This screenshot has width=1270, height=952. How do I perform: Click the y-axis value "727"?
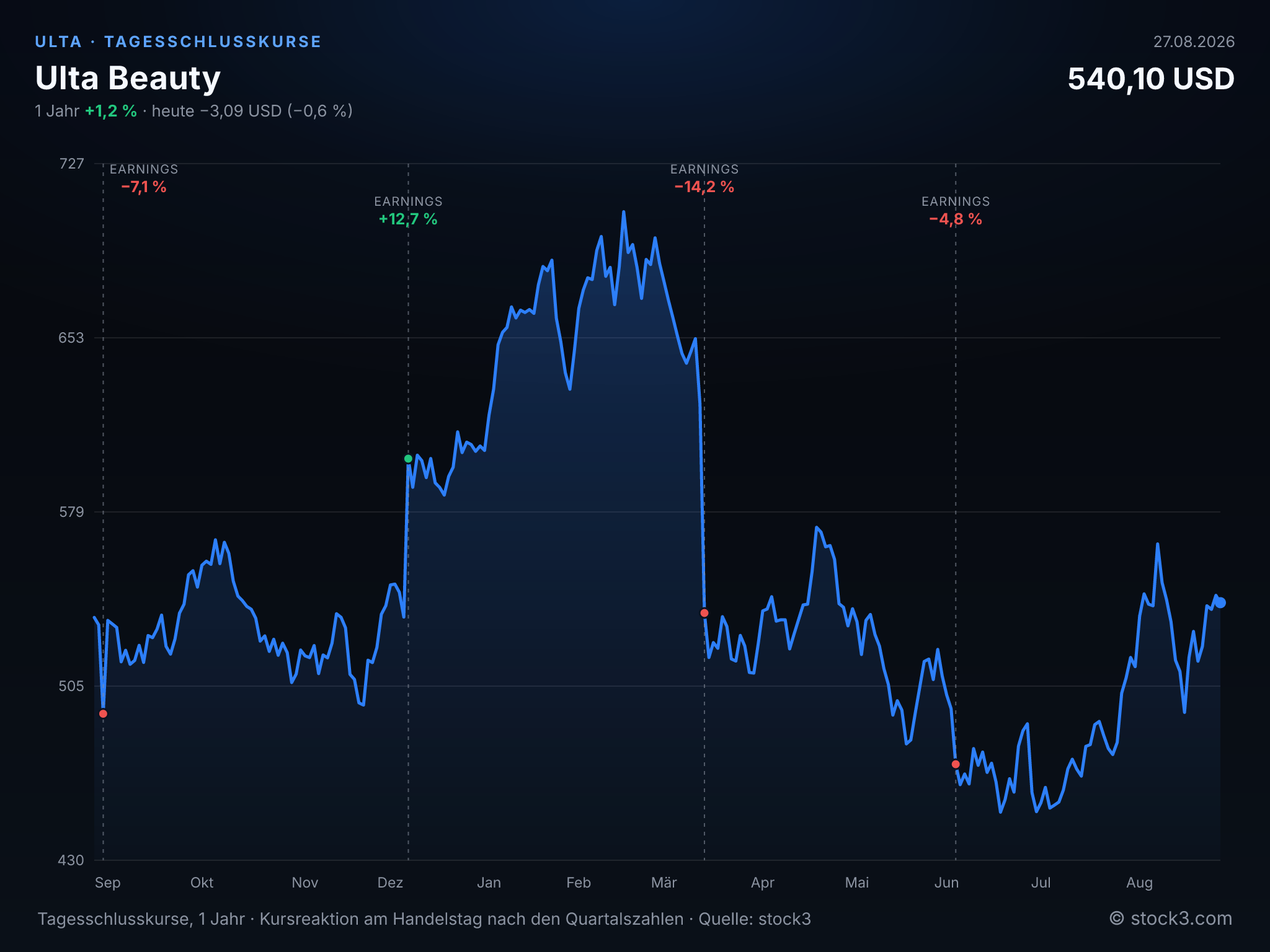point(71,164)
